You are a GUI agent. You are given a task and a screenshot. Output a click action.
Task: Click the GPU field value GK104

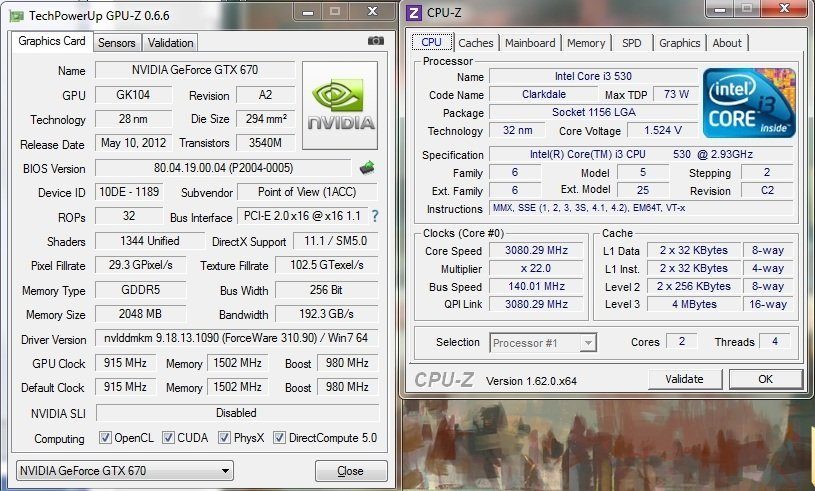(x=133, y=95)
